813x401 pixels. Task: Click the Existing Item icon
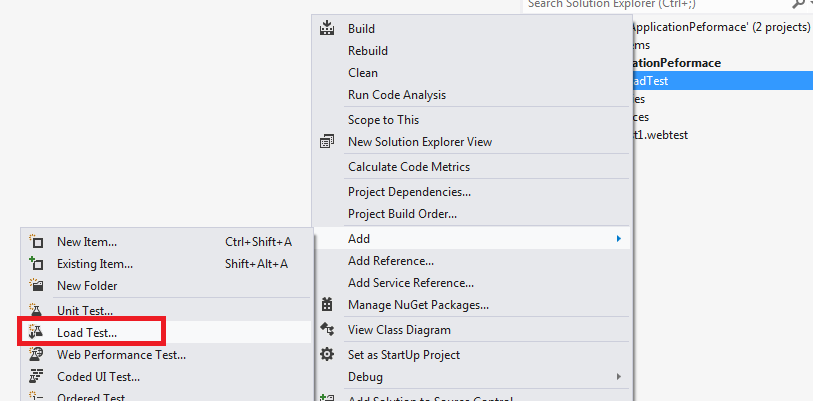tap(37, 264)
